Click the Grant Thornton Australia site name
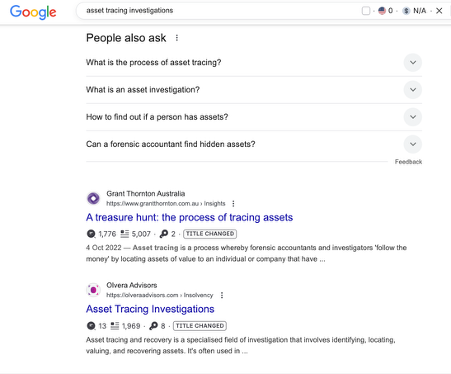451x374 pixels. (146, 194)
